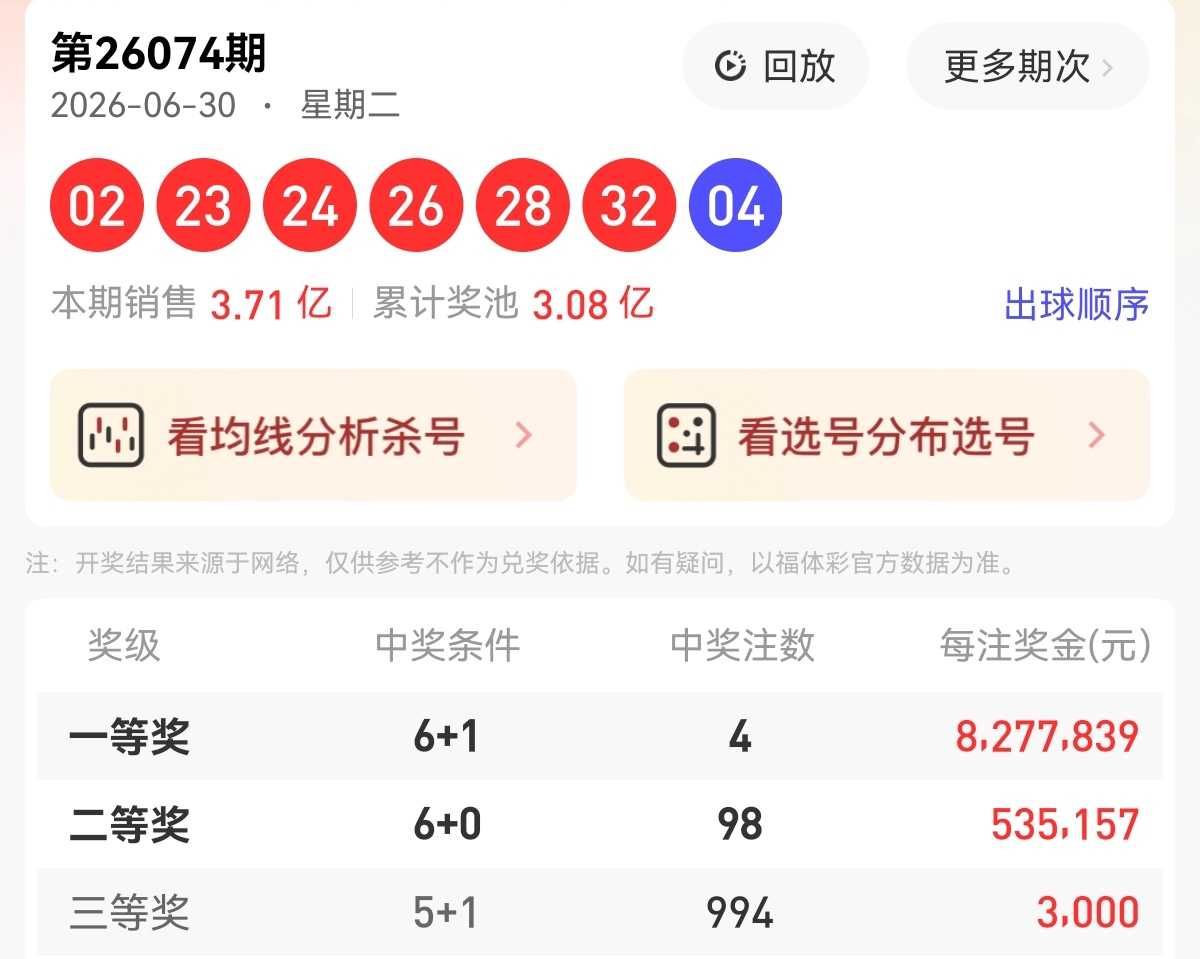Tap the arrow on 看均线分析杀号 card
Viewport: 1200px width, 959px height.
523,435
